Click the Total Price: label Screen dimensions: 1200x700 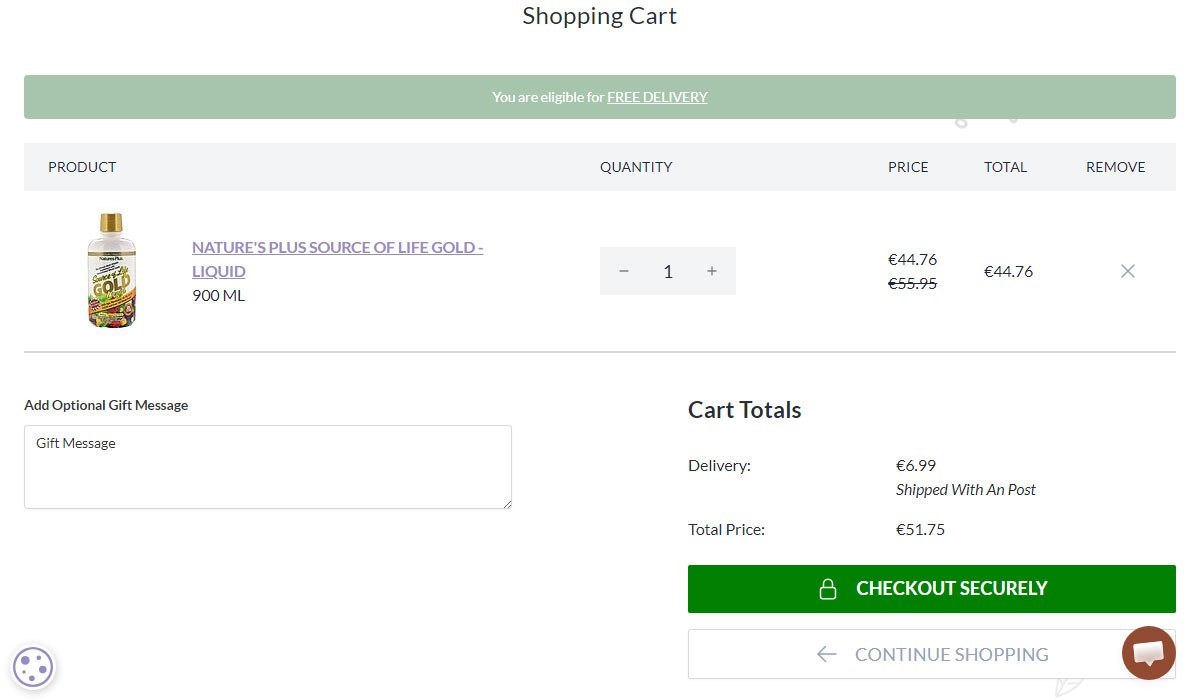[726, 529]
